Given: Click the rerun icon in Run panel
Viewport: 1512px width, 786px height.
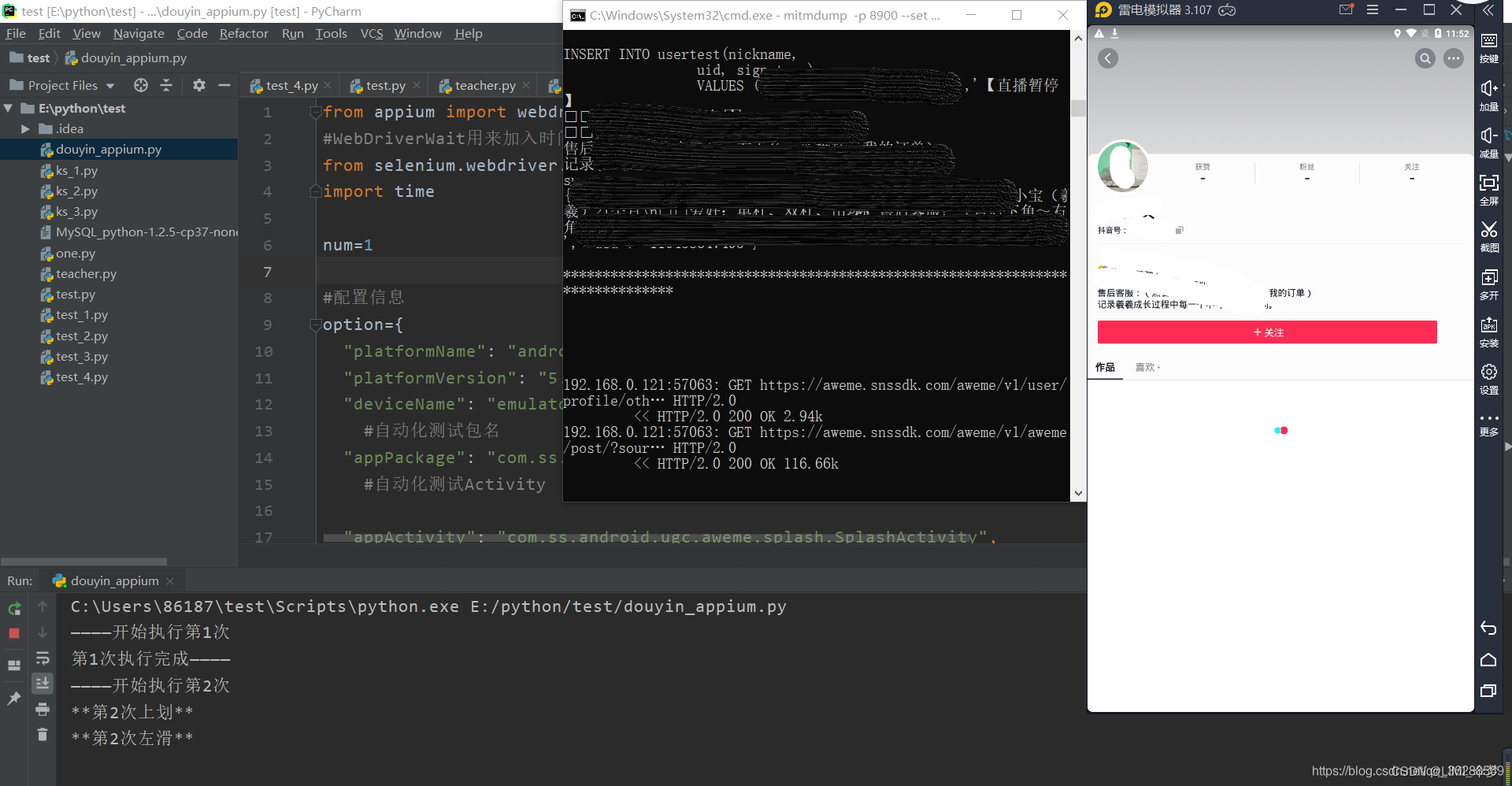Looking at the screenshot, I should tap(14, 609).
